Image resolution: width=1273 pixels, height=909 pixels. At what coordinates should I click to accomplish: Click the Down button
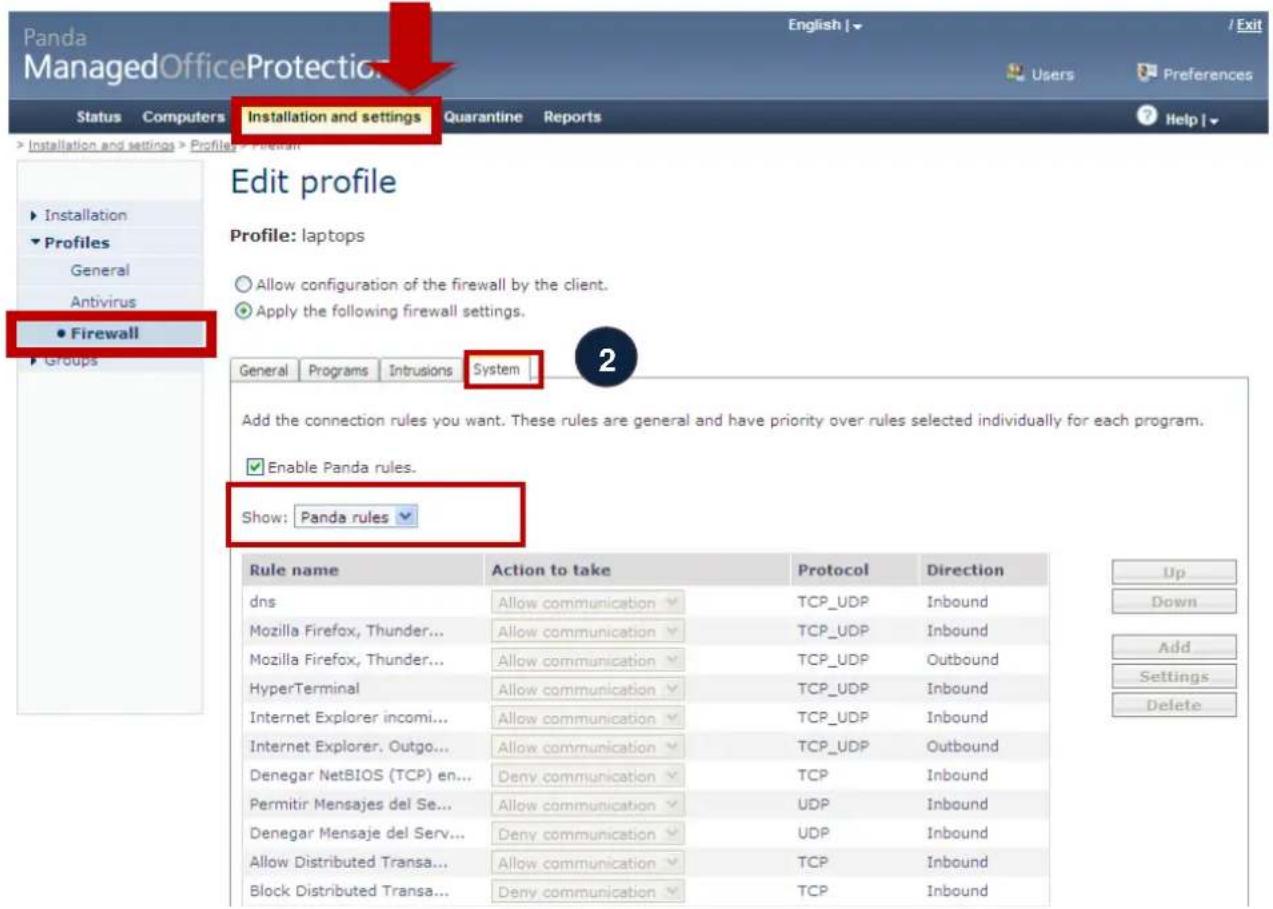[x=1174, y=602]
